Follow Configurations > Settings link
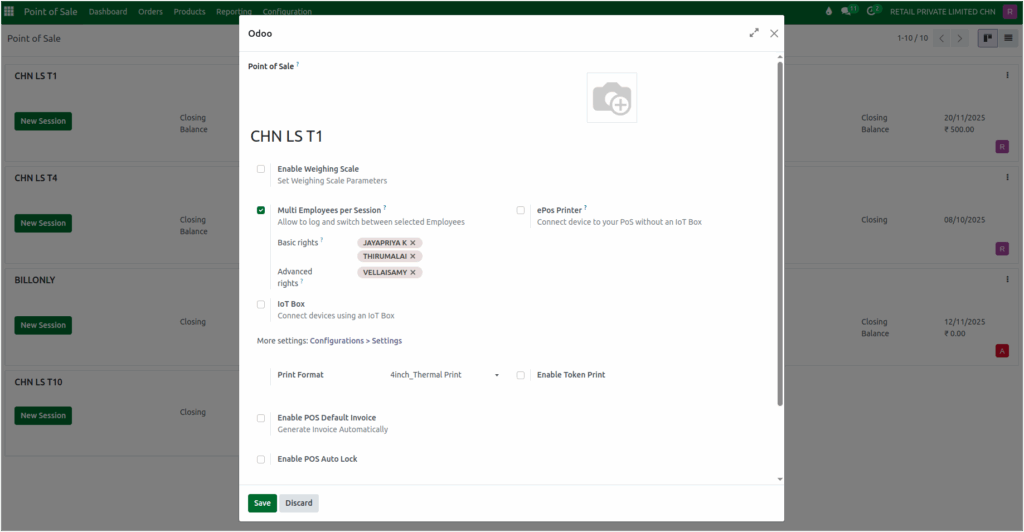 (356, 341)
